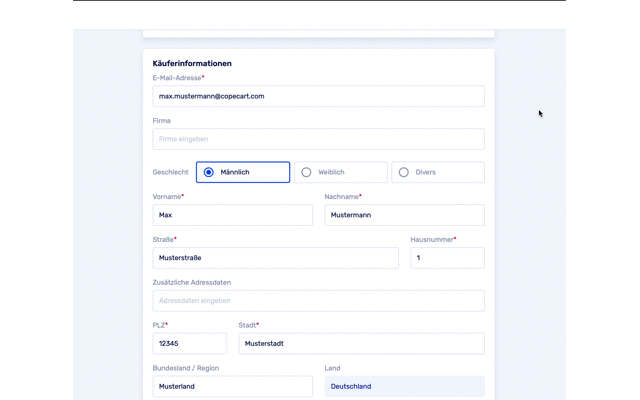Focus the Adressdaten eingeben field
Screen dimensions: 640x400
click(318, 300)
